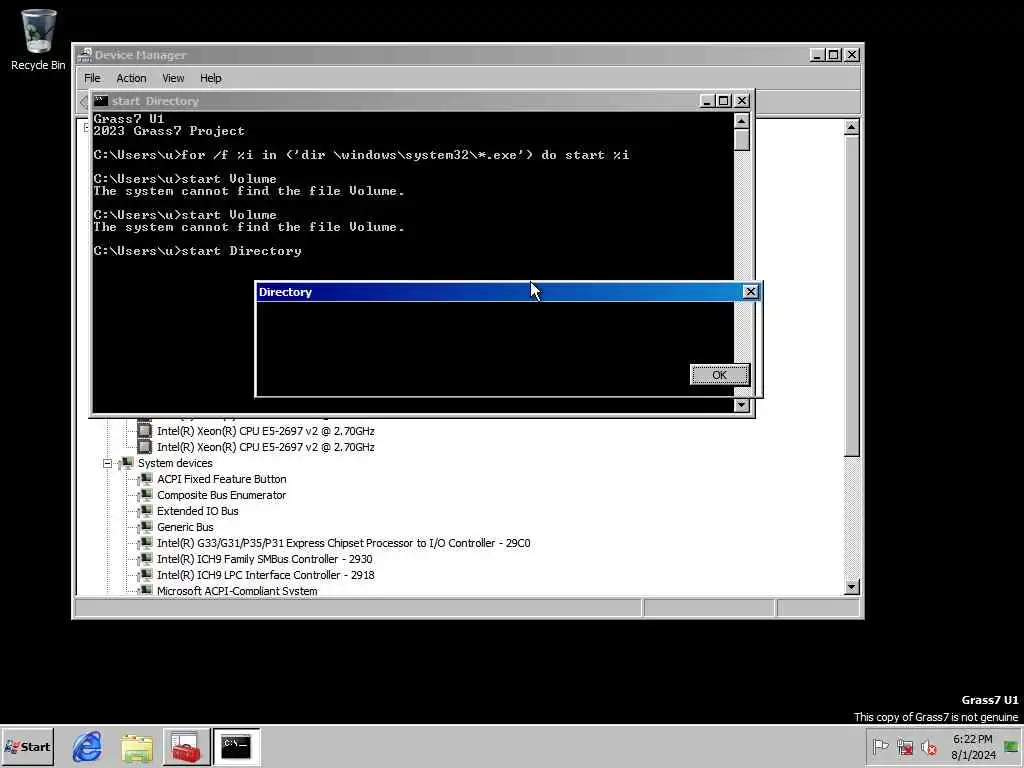This screenshot has height=768, width=1024.
Task: Click the network status tray icon
Action: [904, 746]
